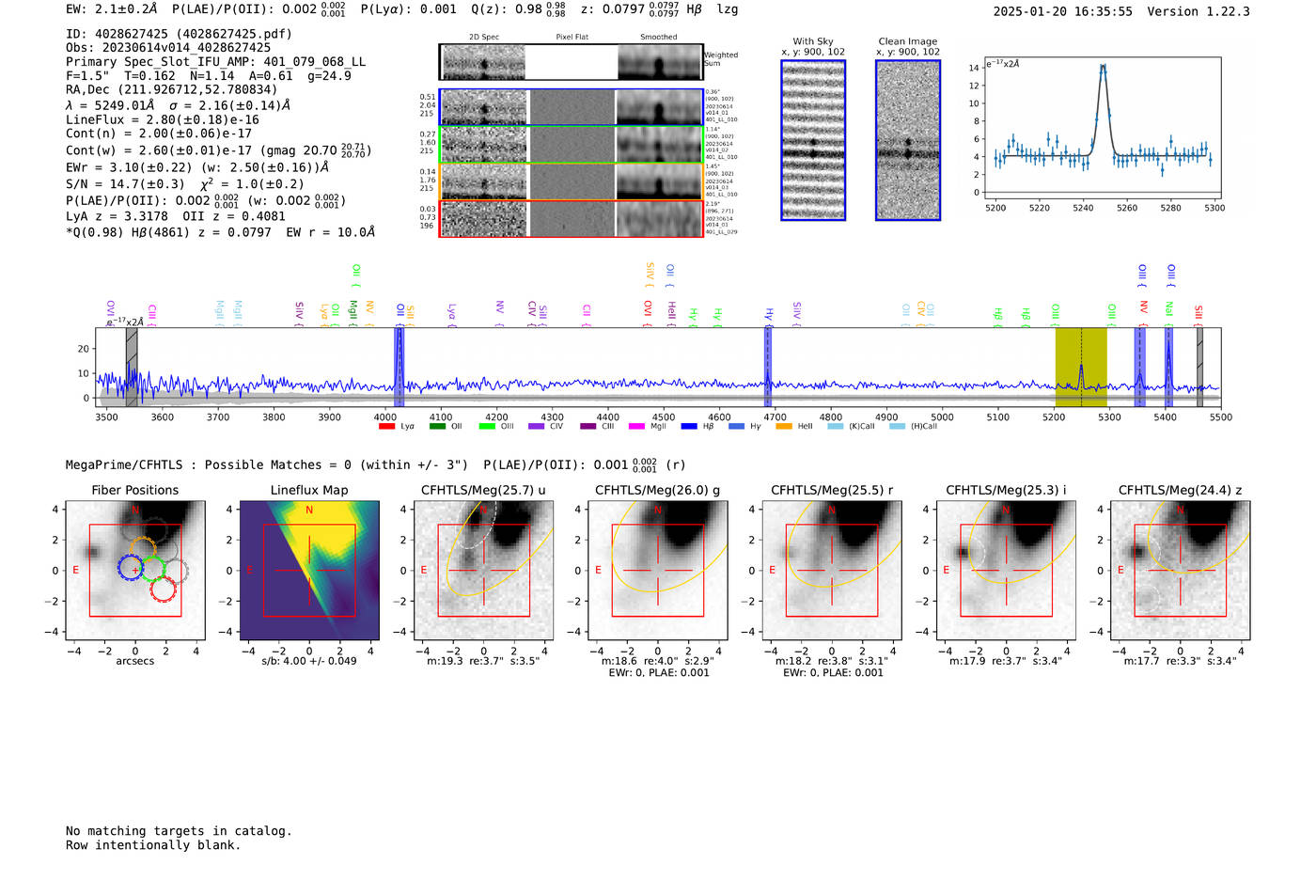Click the (K)CaII legend swatch
Viewport: 1316px width, 896px height.
[x=836, y=427]
